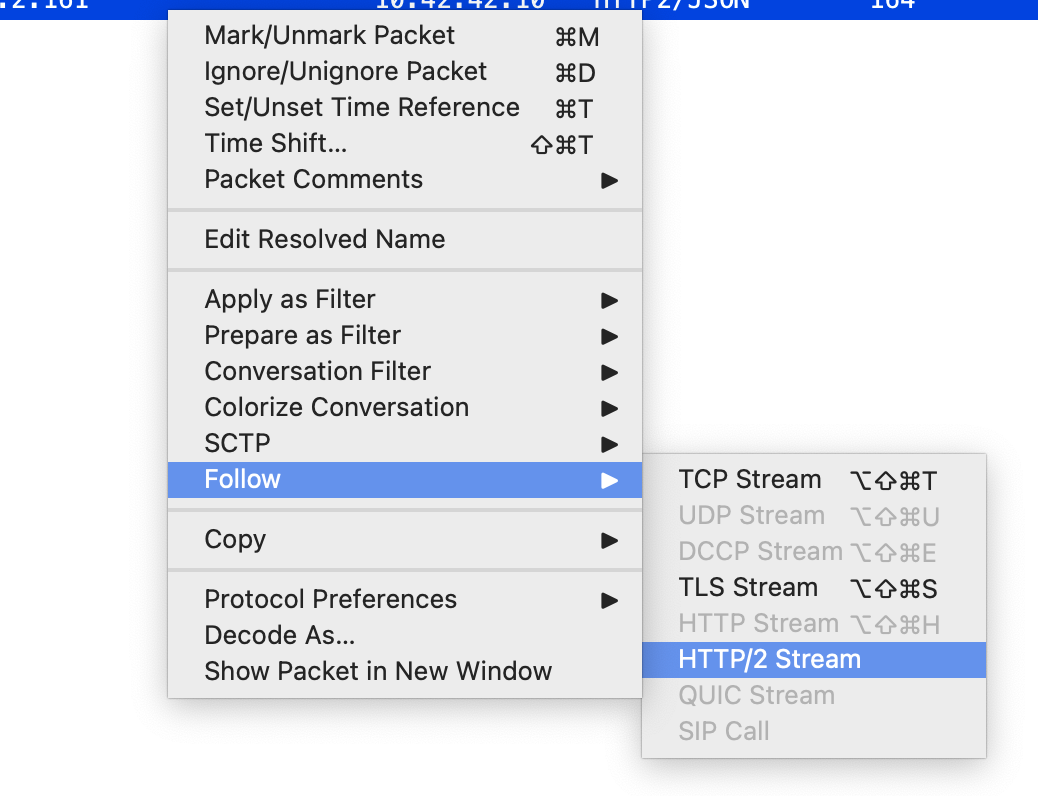
Task: Expand Conversation Filter submenu
Action: click(317, 372)
